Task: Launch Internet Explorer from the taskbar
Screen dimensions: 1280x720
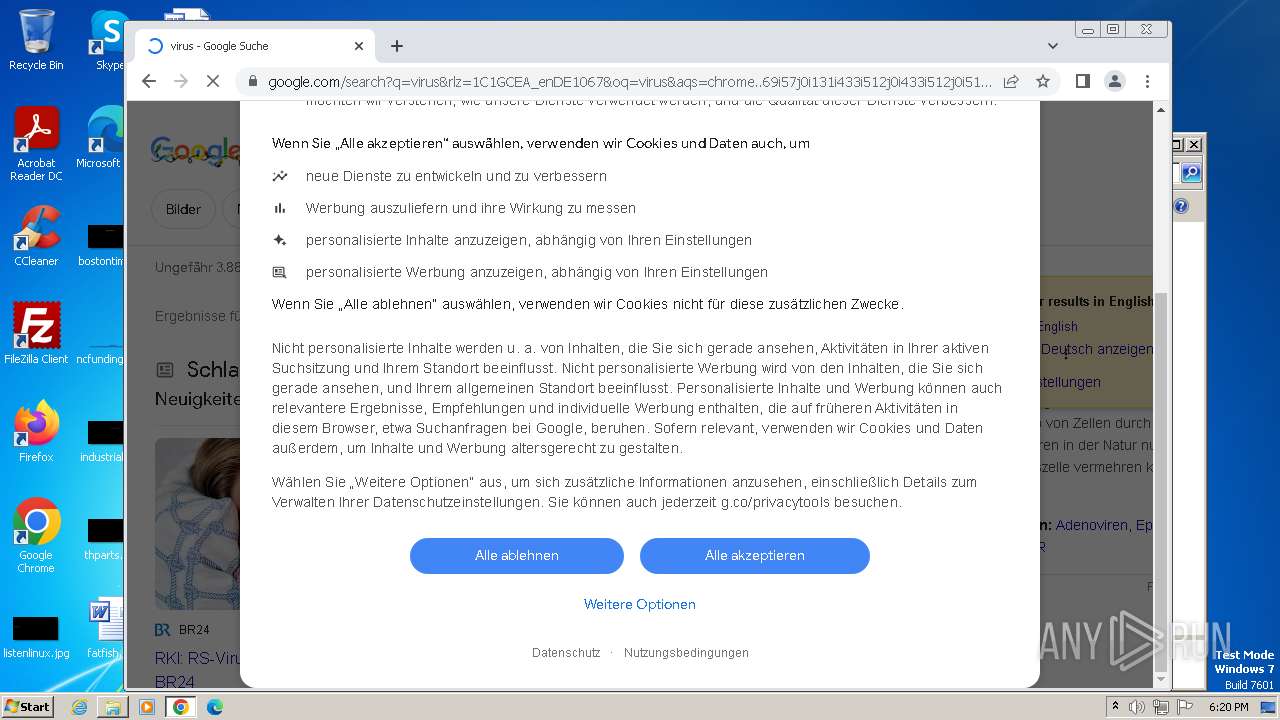Action: click(x=79, y=707)
